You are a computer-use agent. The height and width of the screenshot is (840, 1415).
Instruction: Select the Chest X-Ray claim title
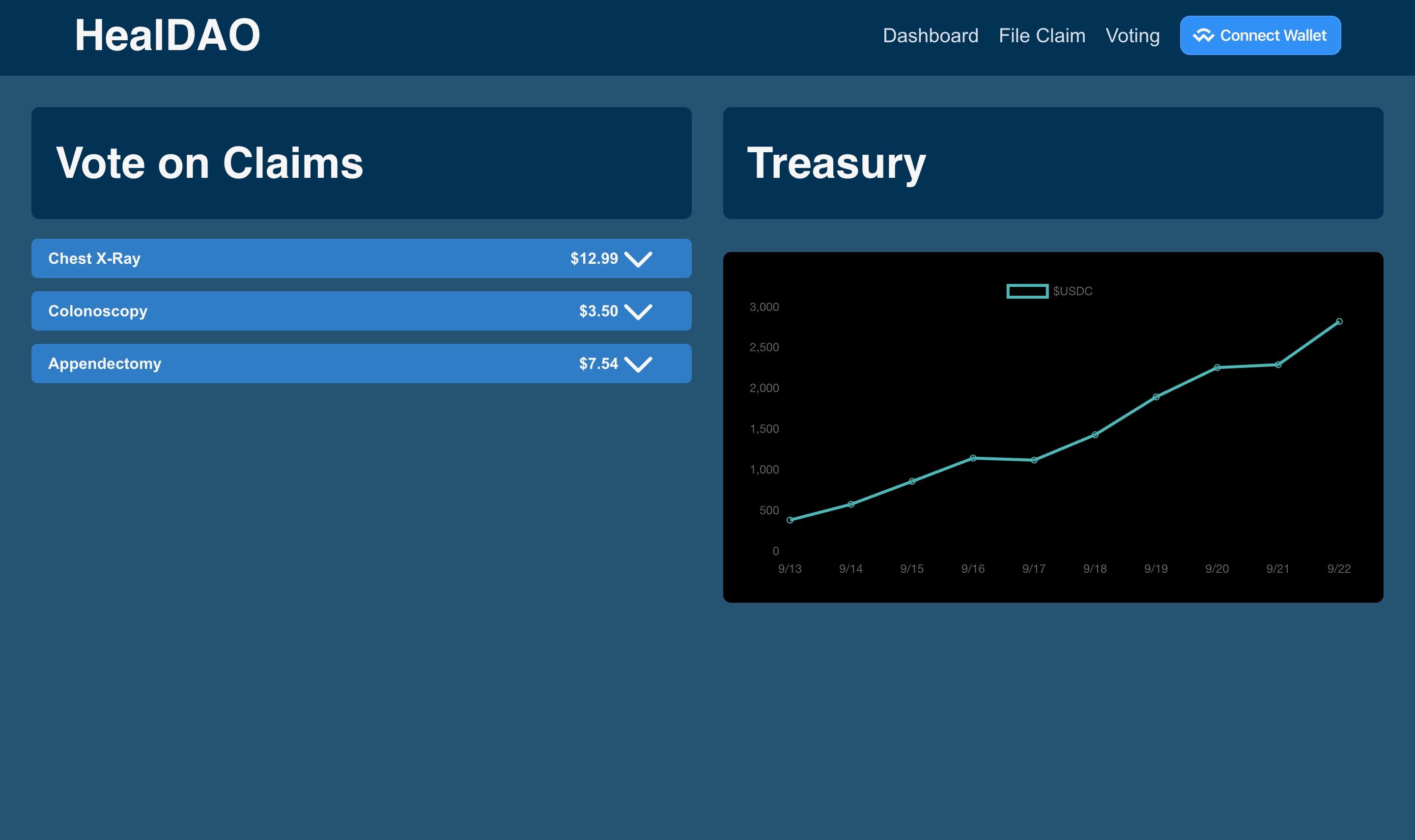click(x=94, y=259)
